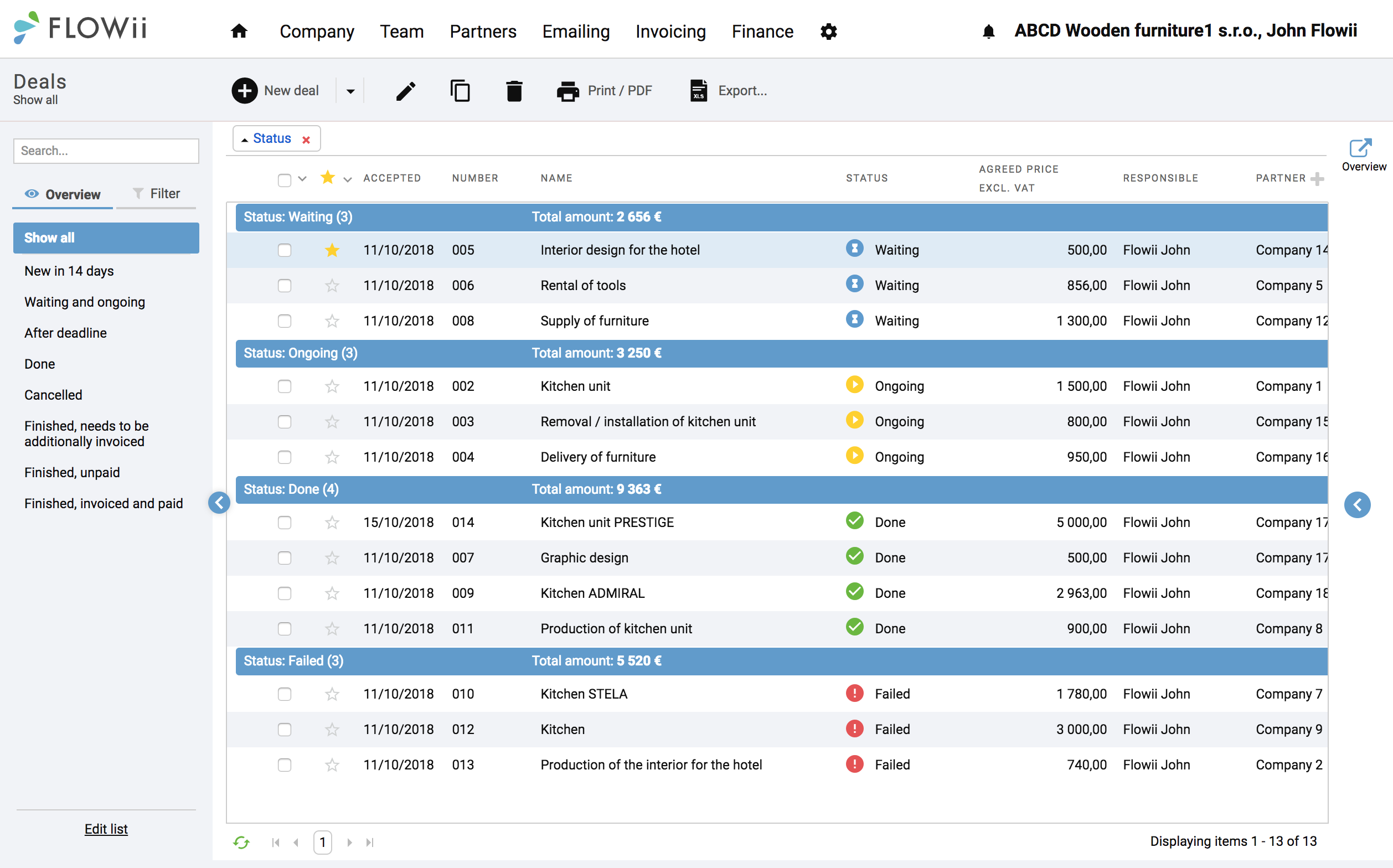
Task: Toggle the select-all checkbox in the table header
Action: (x=284, y=180)
